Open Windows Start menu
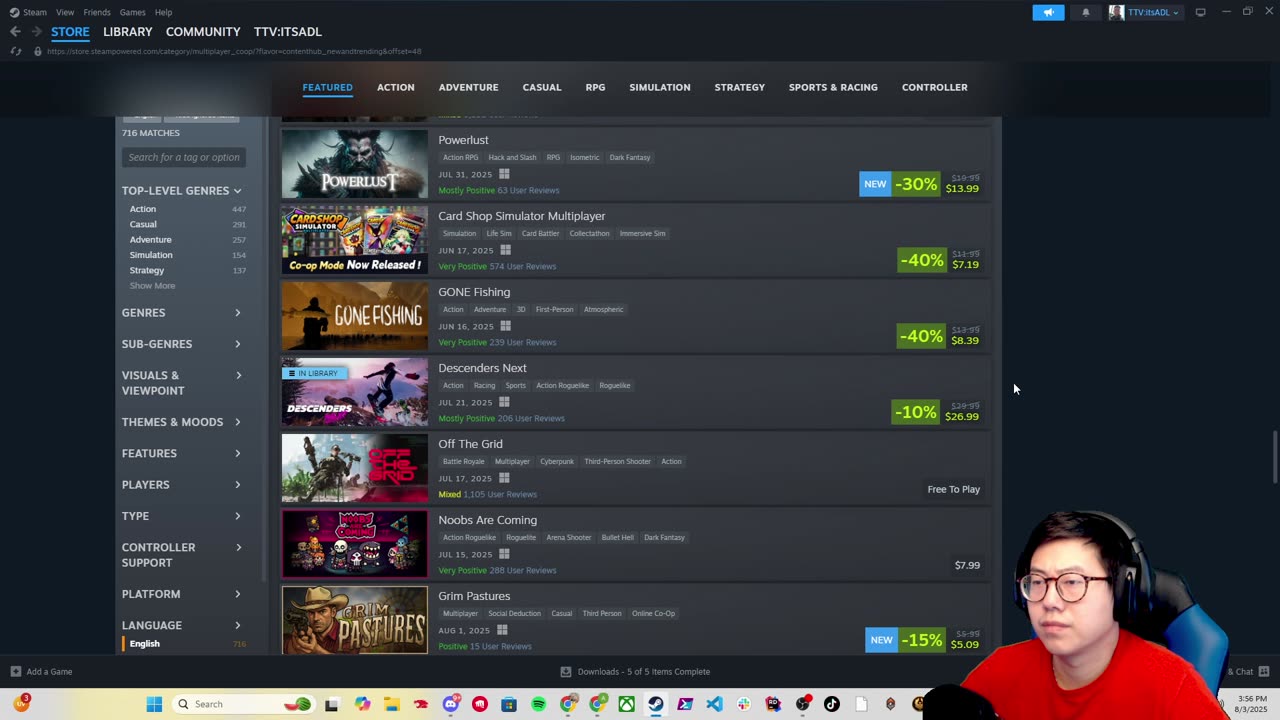Viewport: 1280px width, 720px height. click(154, 704)
